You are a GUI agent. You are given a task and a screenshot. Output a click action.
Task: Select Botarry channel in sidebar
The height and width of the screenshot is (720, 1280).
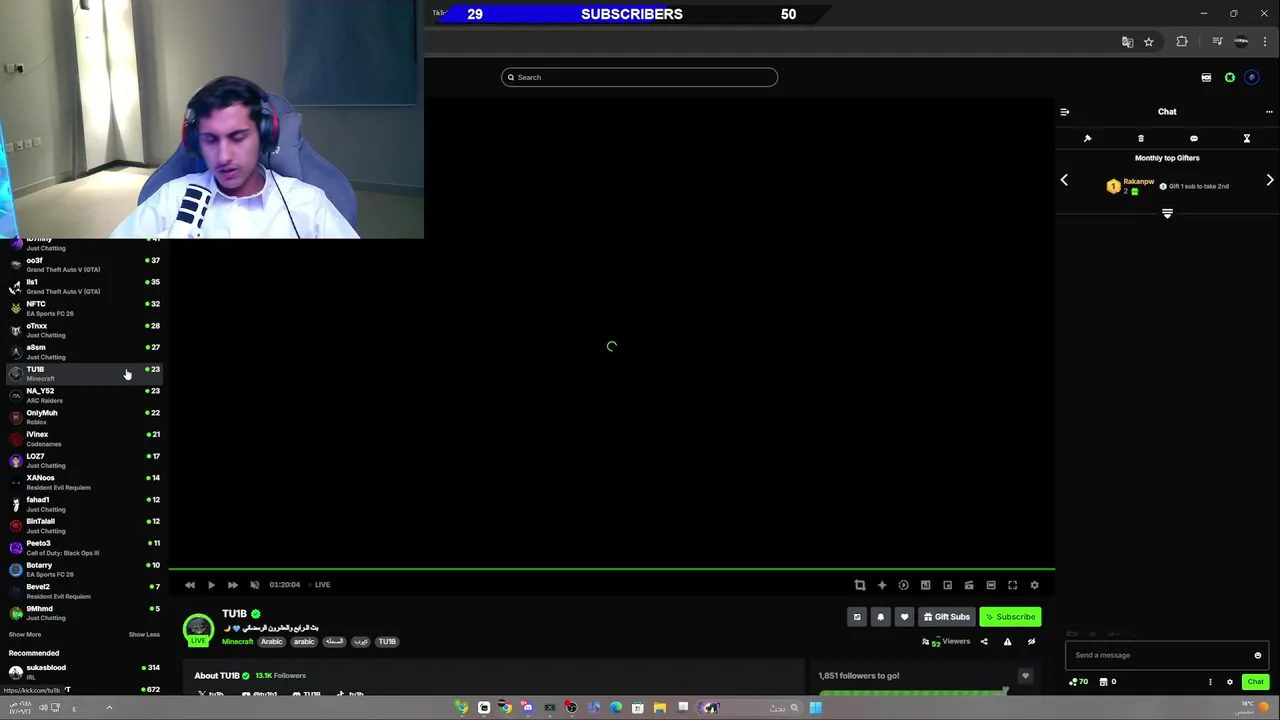(x=83, y=569)
